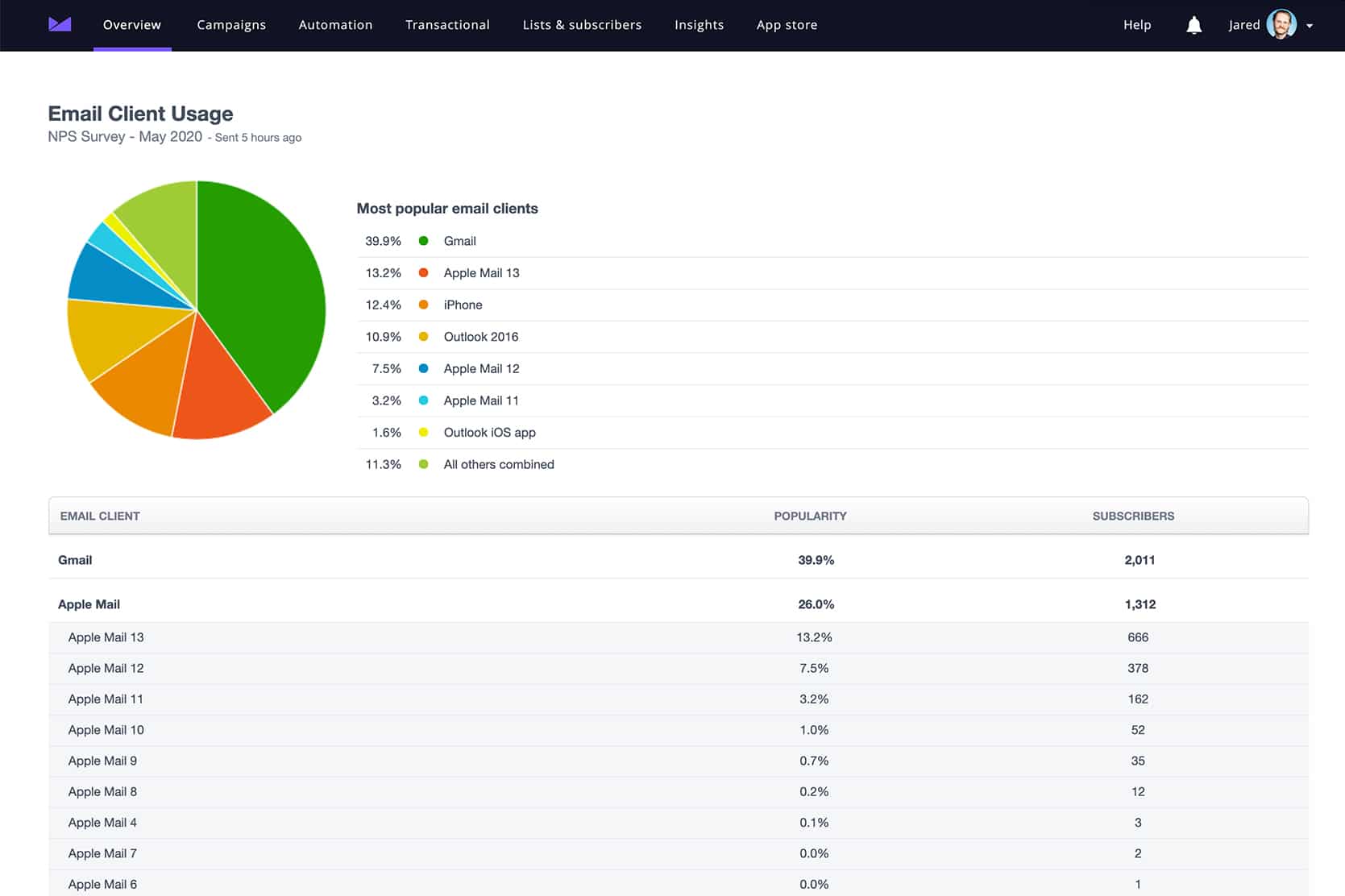Open the Insights section
The width and height of the screenshot is (1345, 896).
[x=699, y=24]
